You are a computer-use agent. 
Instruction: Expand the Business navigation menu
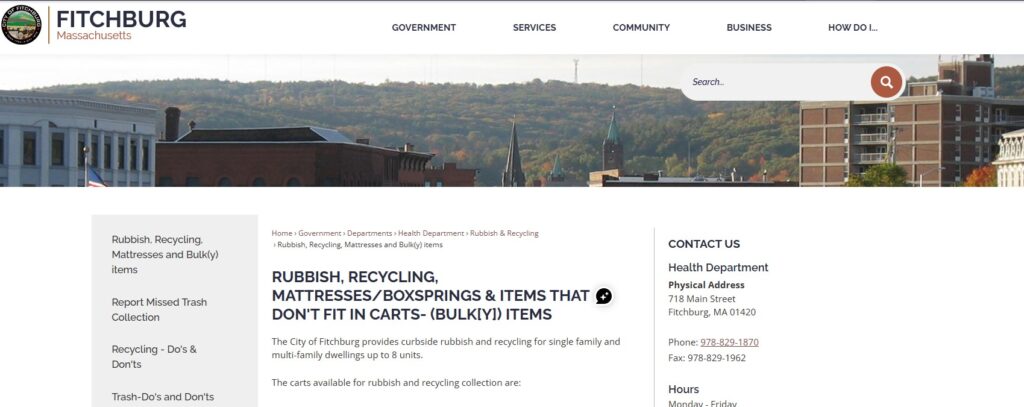click(x=749, y=27)
